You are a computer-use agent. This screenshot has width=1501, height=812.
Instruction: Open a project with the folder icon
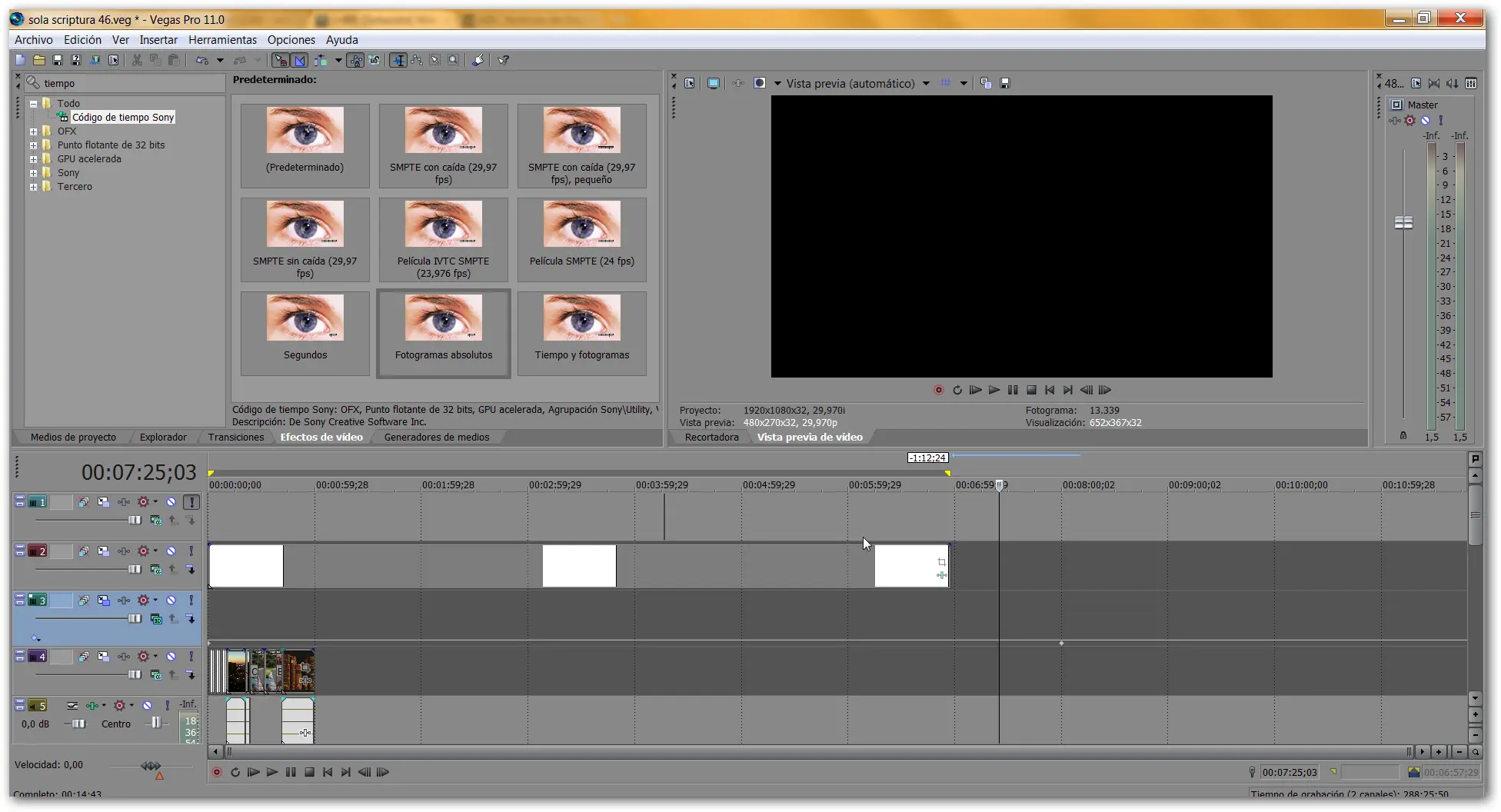coord(38,60)
